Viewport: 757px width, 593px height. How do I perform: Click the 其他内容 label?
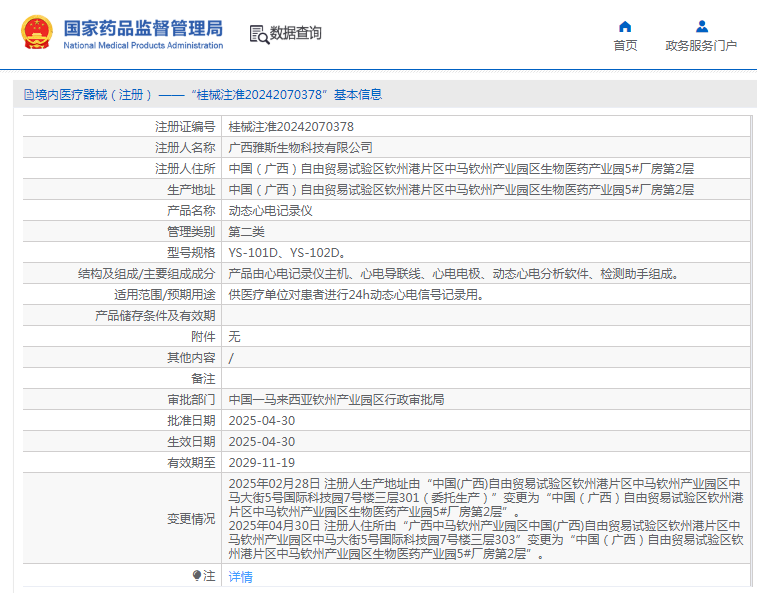pyautogui.click(x=191, y=358)
